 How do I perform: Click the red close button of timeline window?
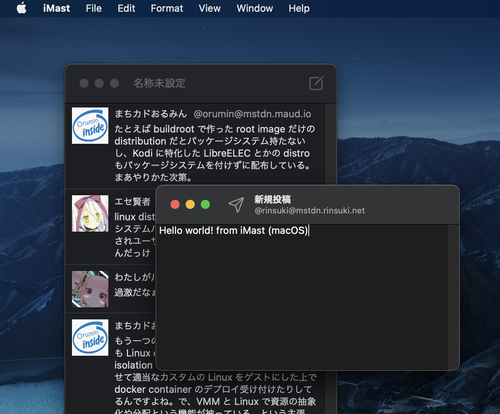(84, 83)
